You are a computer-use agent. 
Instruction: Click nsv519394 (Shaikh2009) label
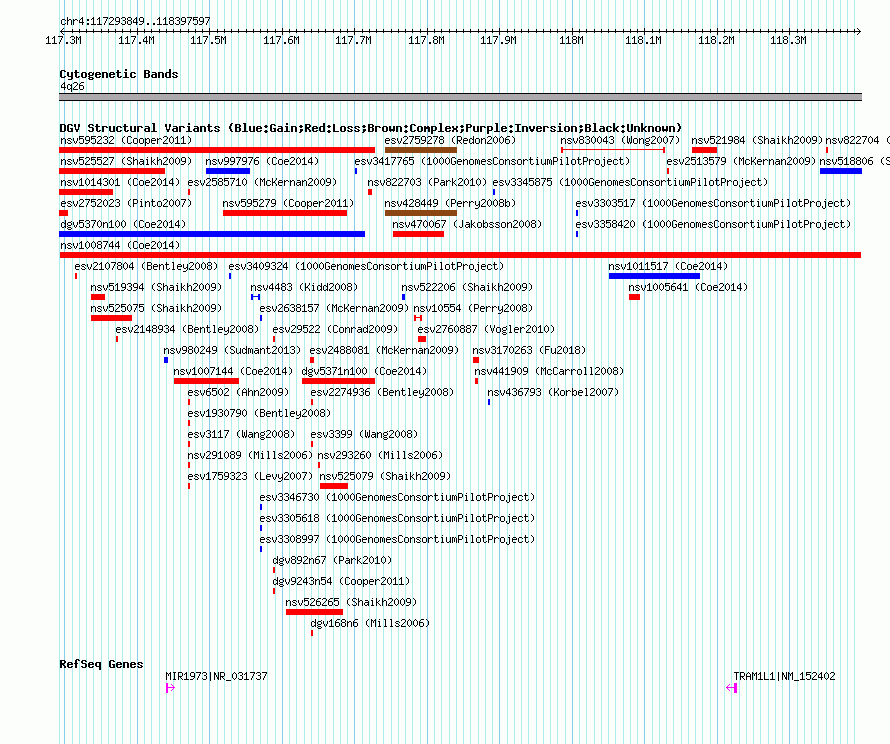[156, 287]
